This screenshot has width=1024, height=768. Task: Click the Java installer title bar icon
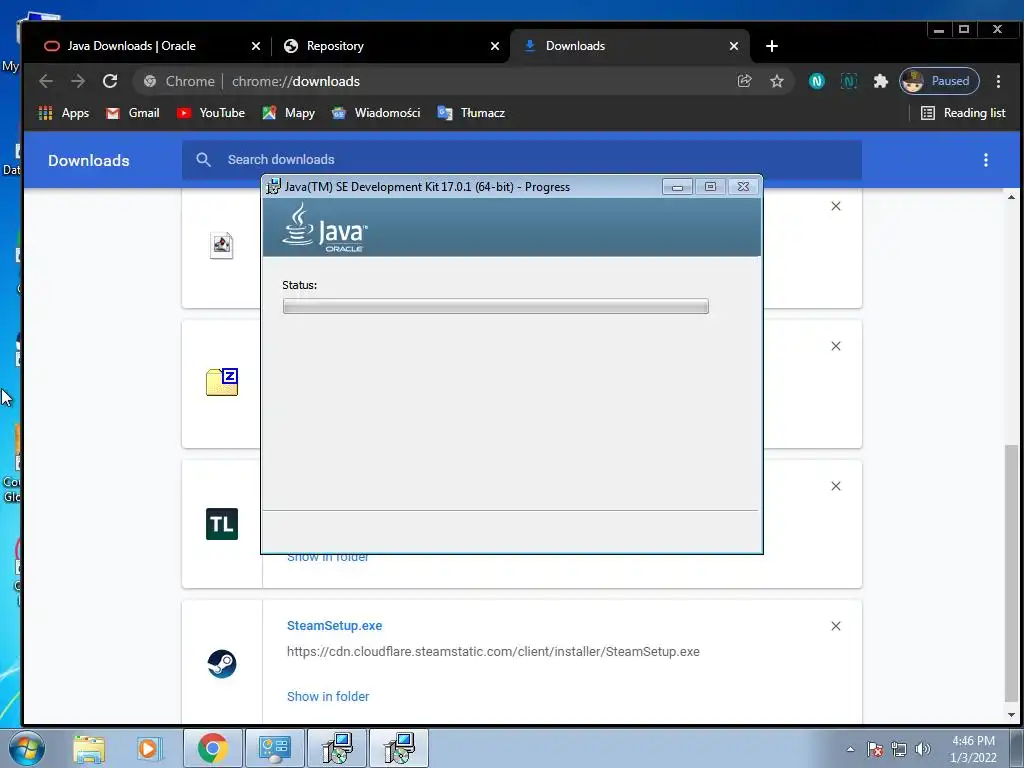tap(273, 187)
